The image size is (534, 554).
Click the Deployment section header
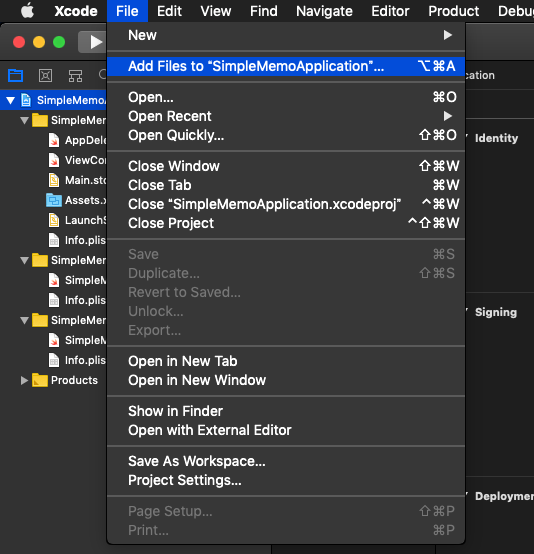click(x=504, y=496)
